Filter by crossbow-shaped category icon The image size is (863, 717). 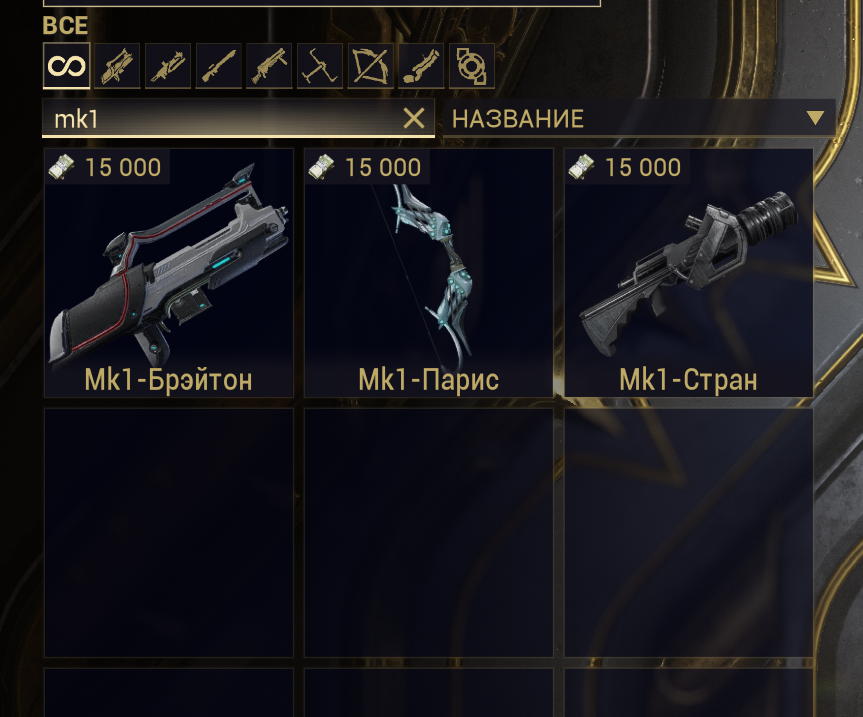[320, 66]
